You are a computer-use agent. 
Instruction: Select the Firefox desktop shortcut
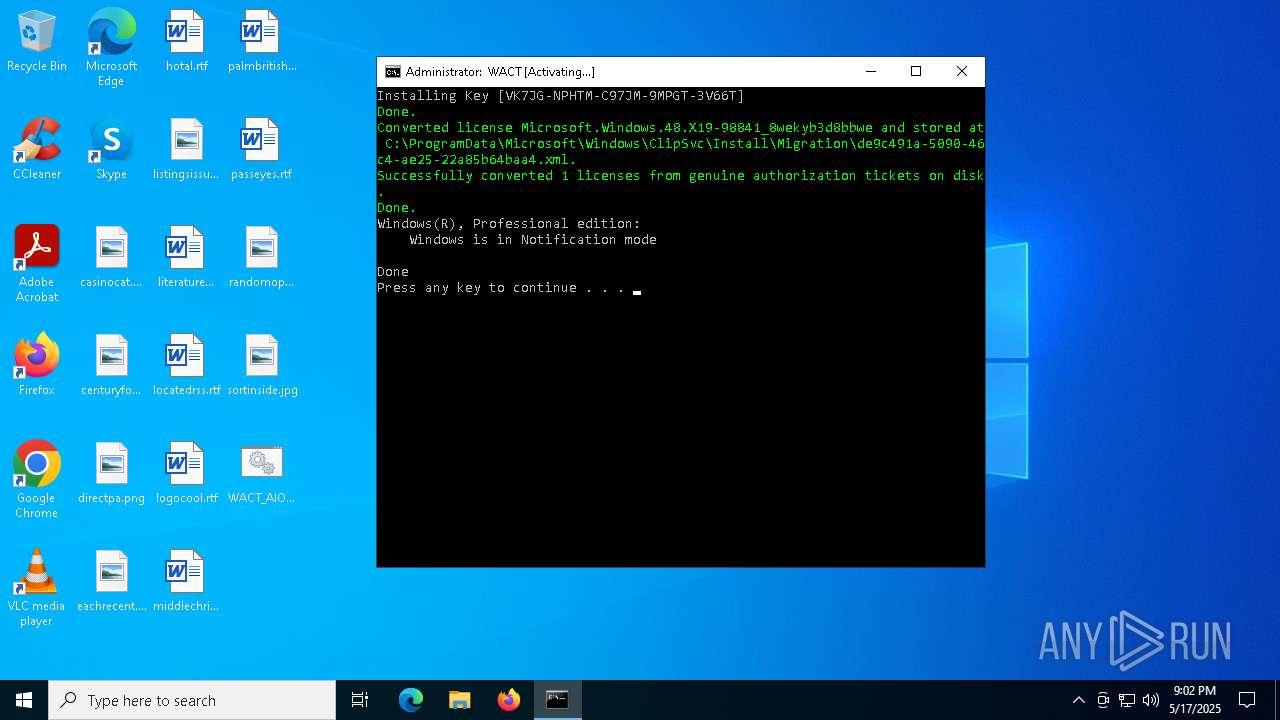(37, 365)
